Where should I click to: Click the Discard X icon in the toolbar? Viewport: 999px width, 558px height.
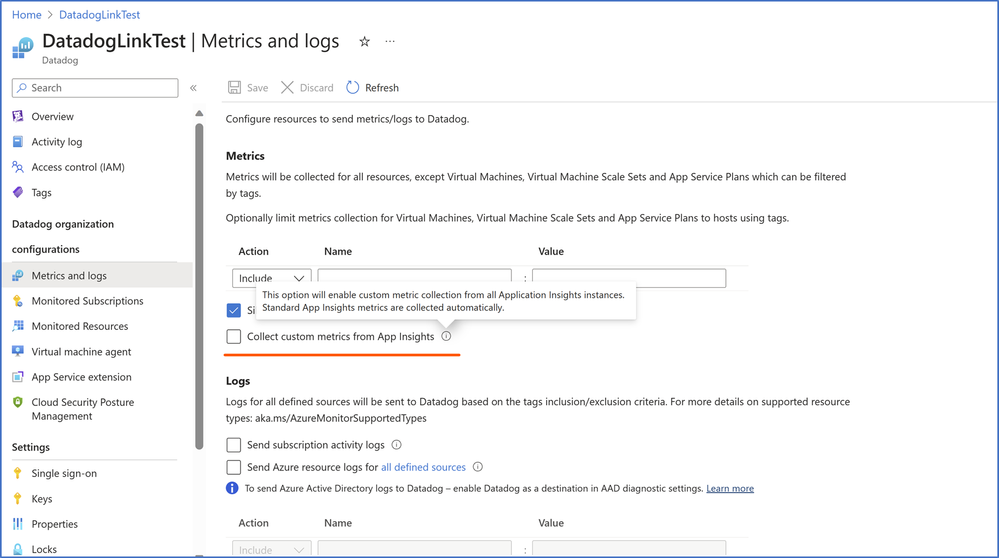coord(288,88)
